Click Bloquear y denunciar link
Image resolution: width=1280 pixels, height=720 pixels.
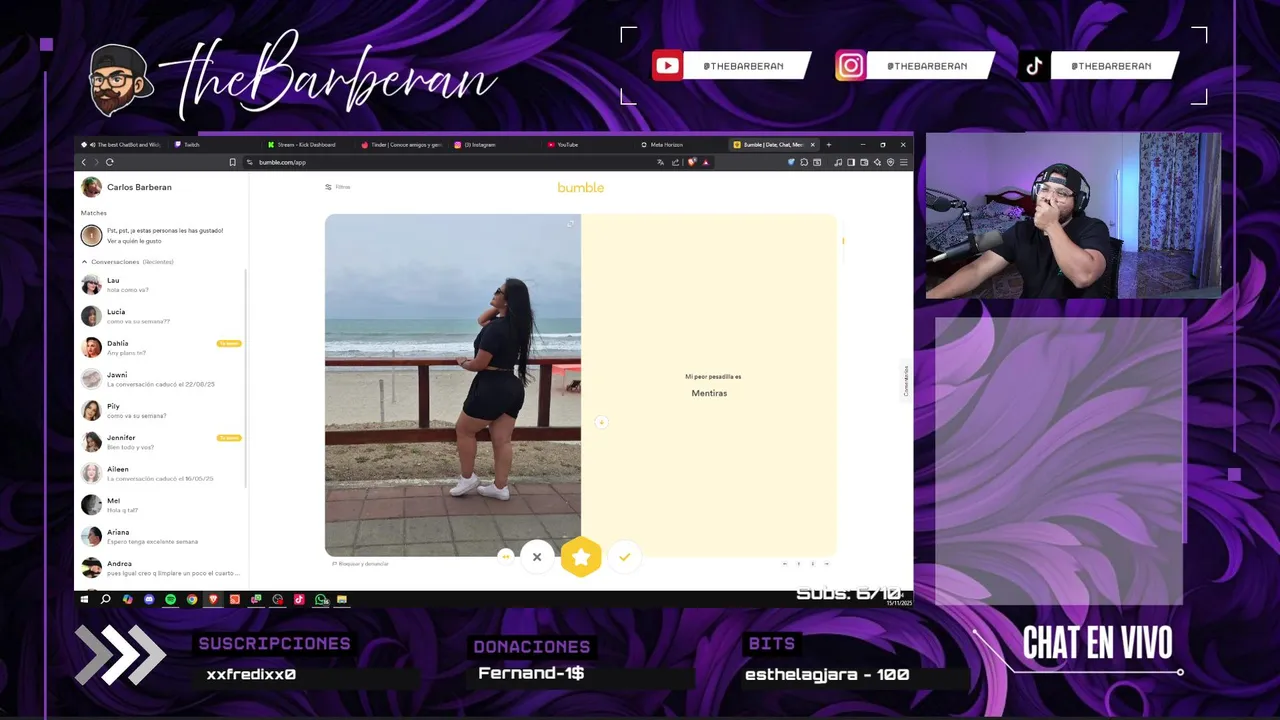pyautogui.click(x=360, y=564)
